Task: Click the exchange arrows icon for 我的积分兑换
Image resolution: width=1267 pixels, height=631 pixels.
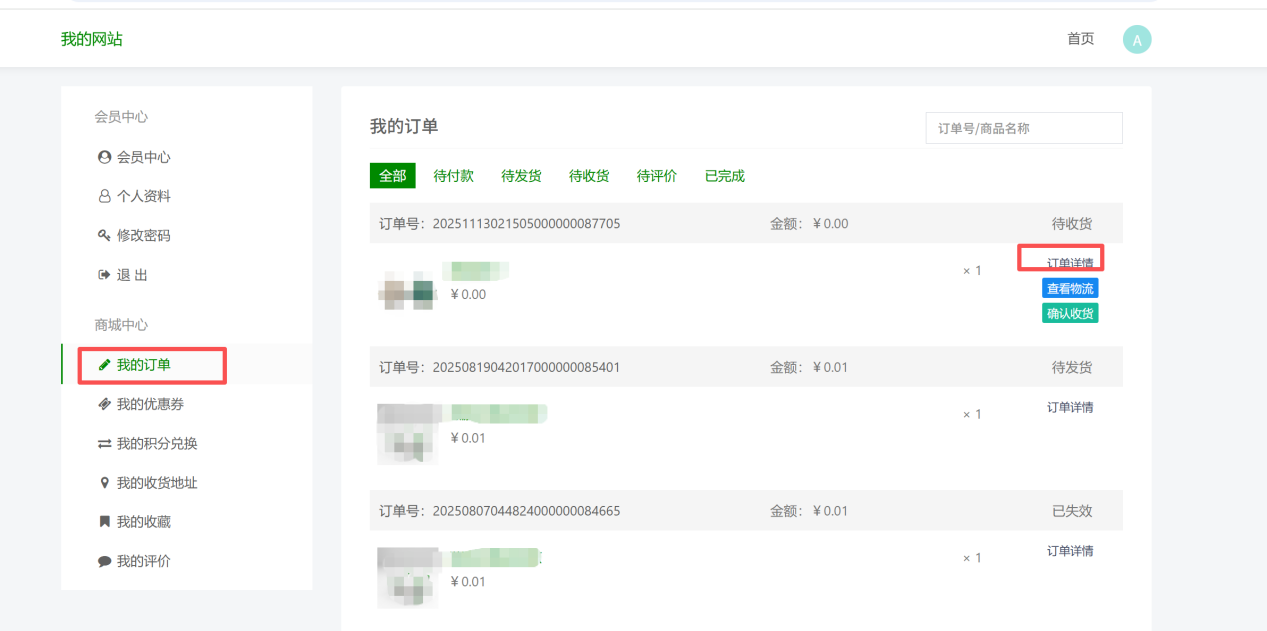Action: tap(104, 443)
